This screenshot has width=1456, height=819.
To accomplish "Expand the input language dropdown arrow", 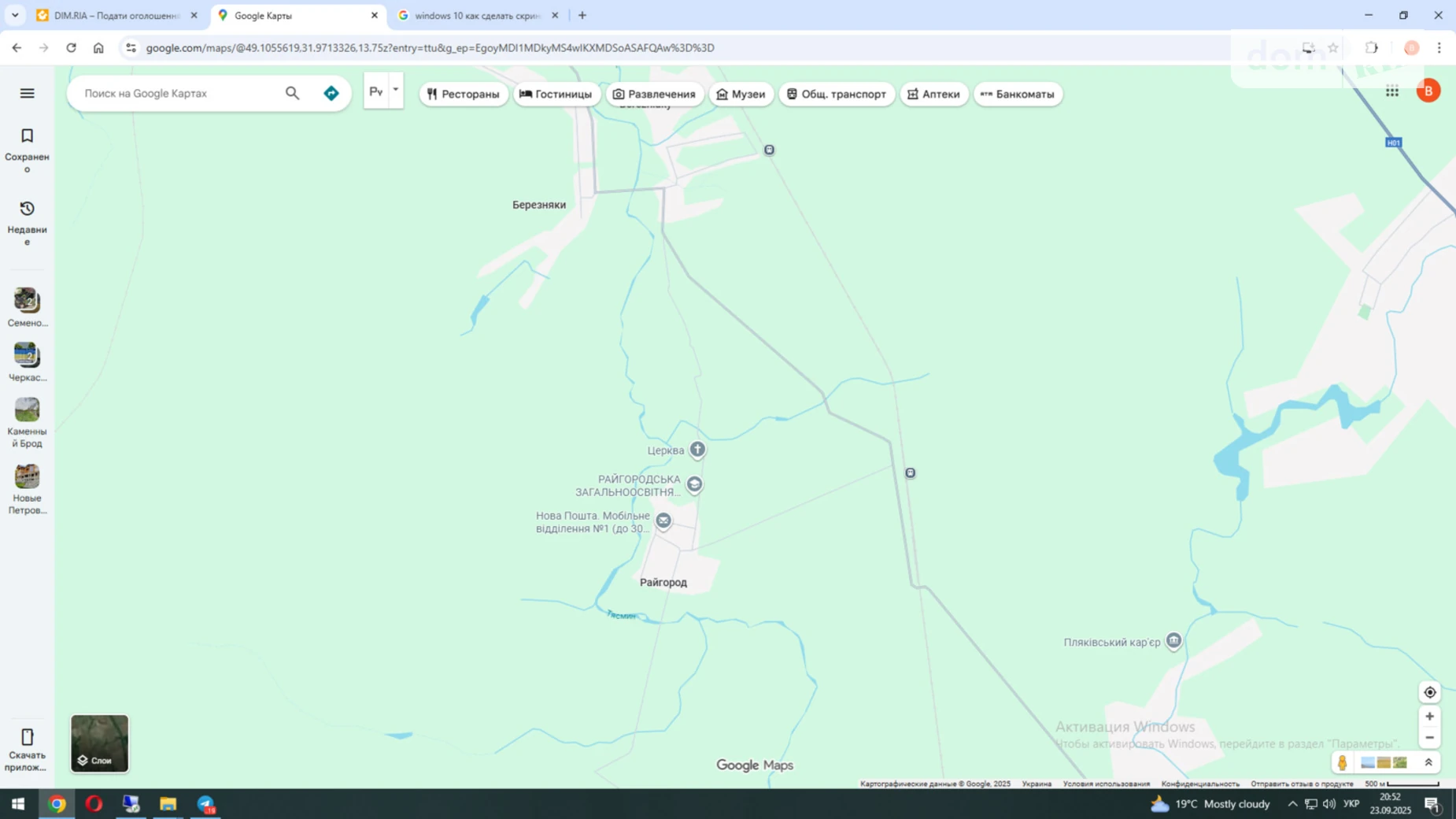I will (396, 91).
